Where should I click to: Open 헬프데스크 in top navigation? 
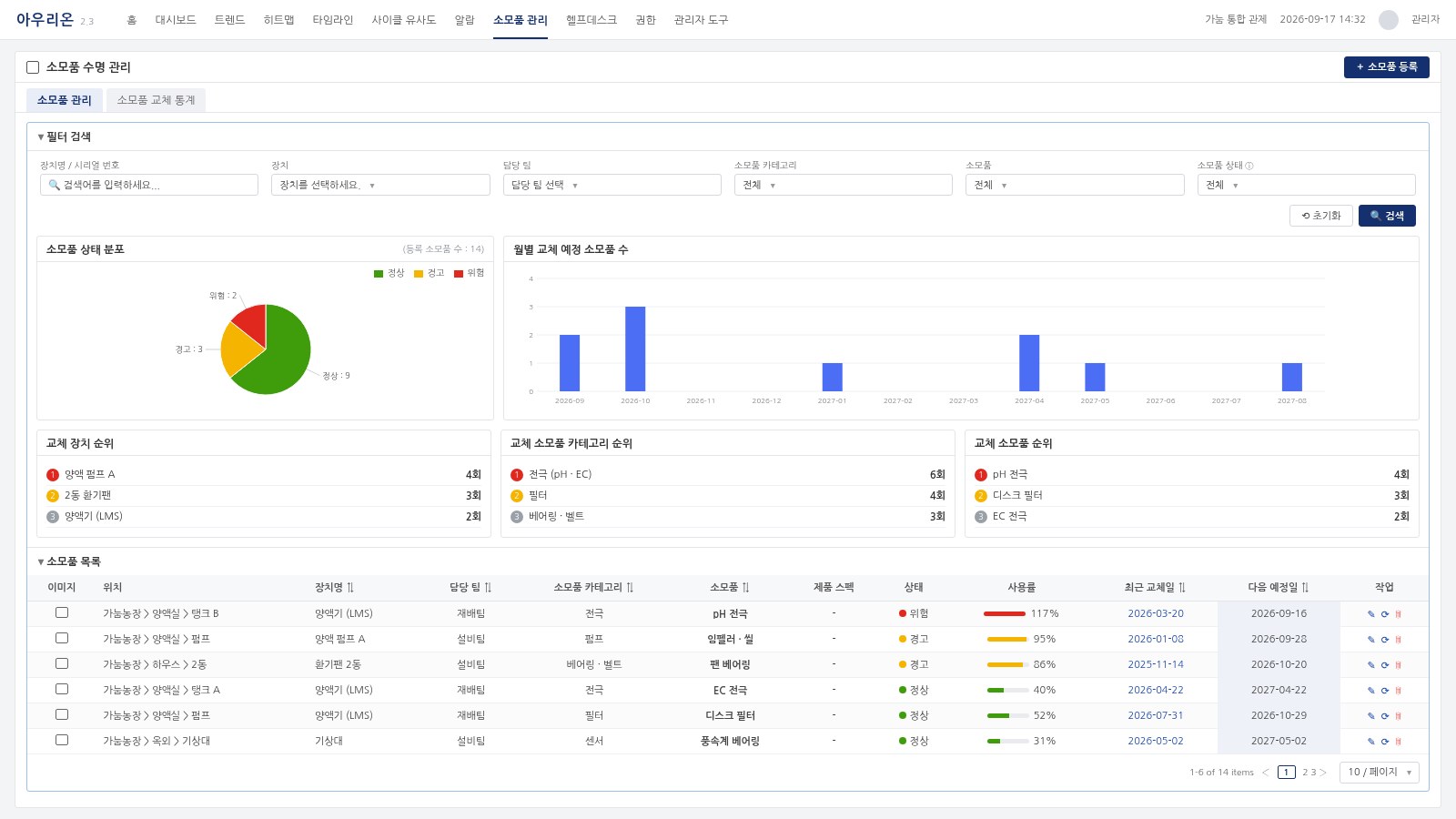(591, 20)
